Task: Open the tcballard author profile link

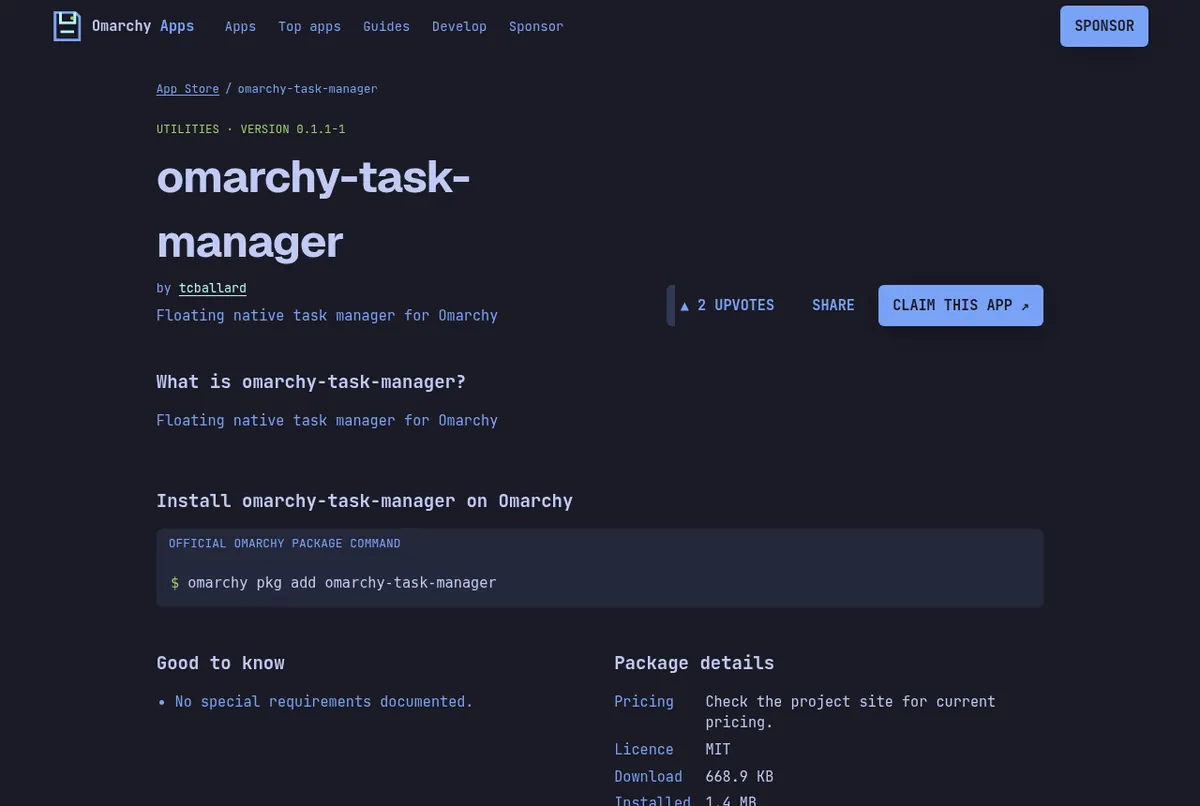Action: pos(212,288)
